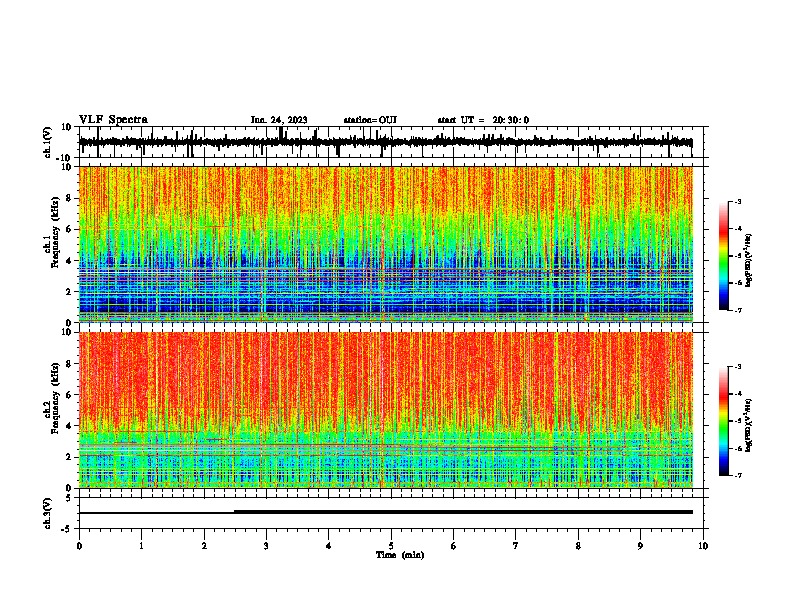Click the ch.2 PSD color bar
792x612 pixels.
click(x=724, y=421)
